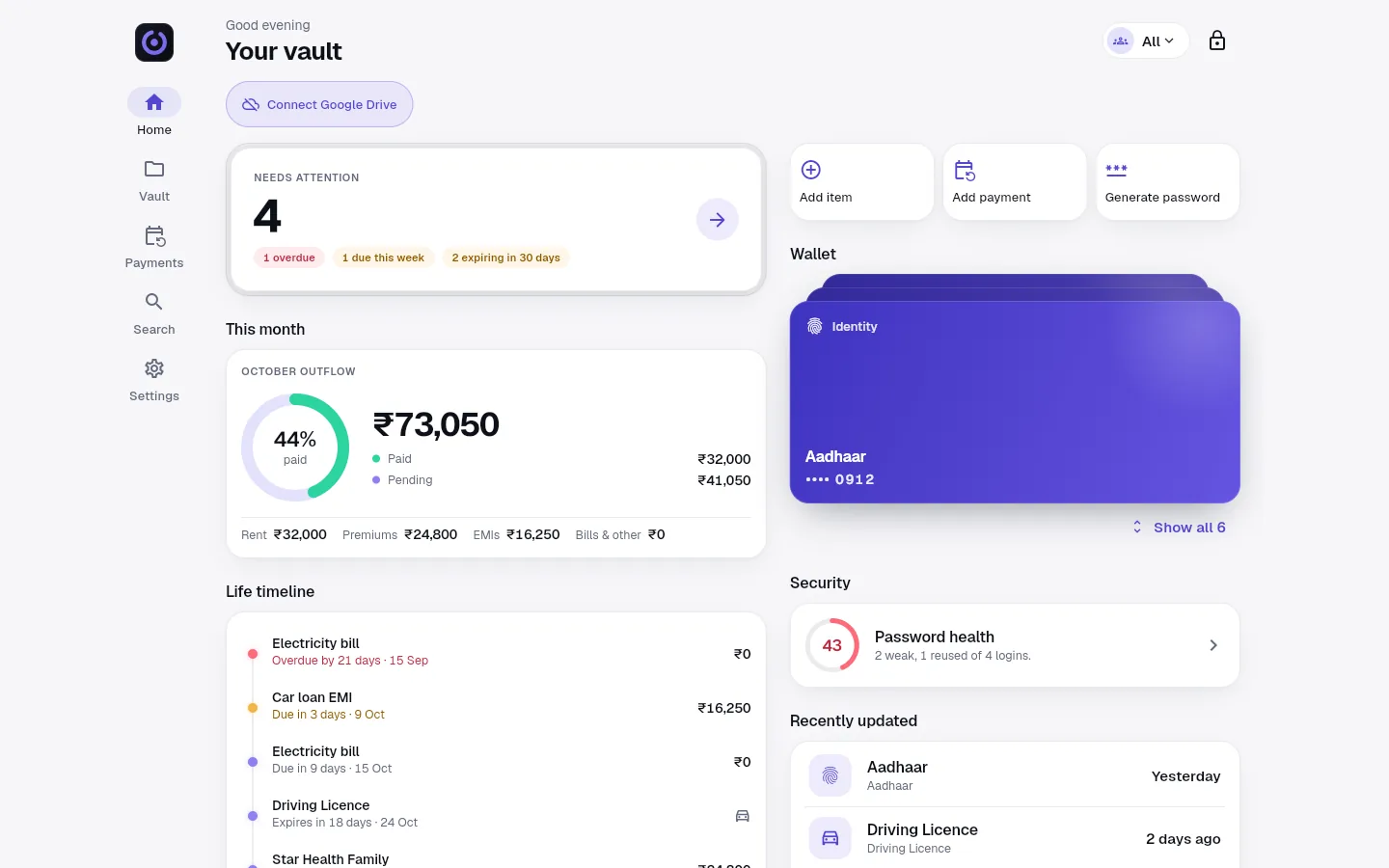Navigate to the Settings label
This screenshot has height=868, width=1389.
pos(154,396)
